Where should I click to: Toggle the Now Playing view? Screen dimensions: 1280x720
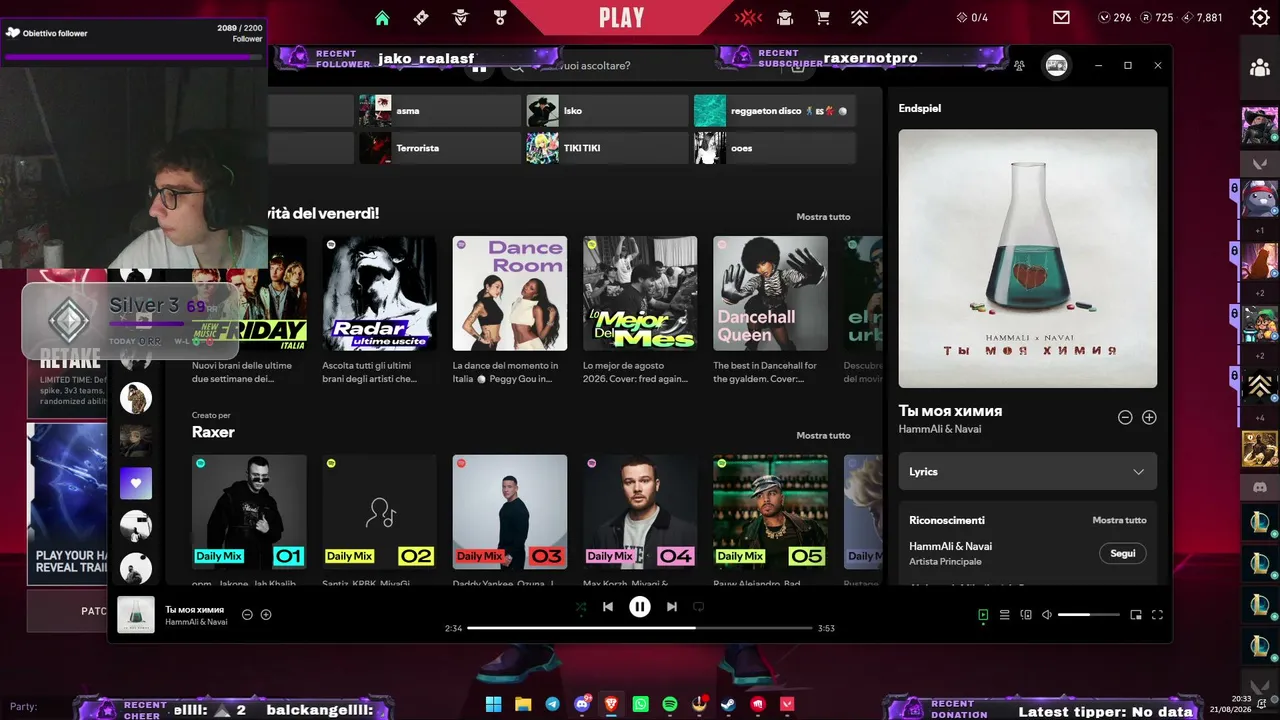pos(983,615)
